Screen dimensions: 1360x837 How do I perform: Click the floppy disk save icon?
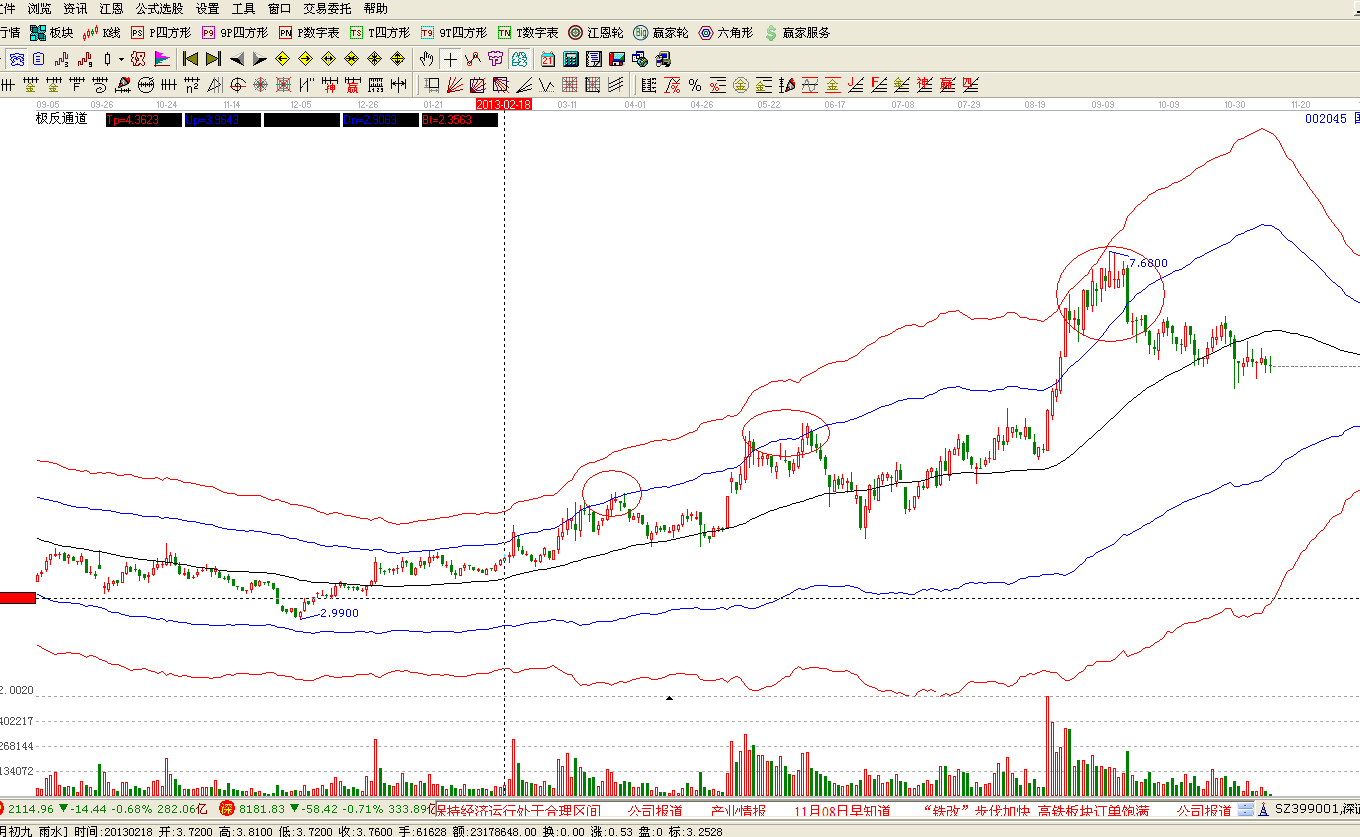[x=617, y=59]
